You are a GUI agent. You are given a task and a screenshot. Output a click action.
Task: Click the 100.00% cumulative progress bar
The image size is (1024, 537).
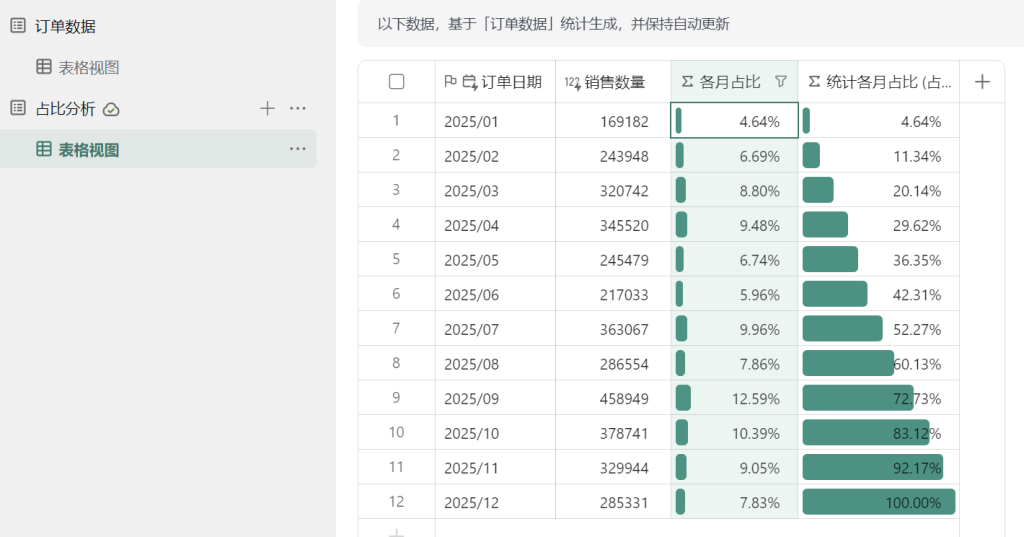click(x=878, y=502)
